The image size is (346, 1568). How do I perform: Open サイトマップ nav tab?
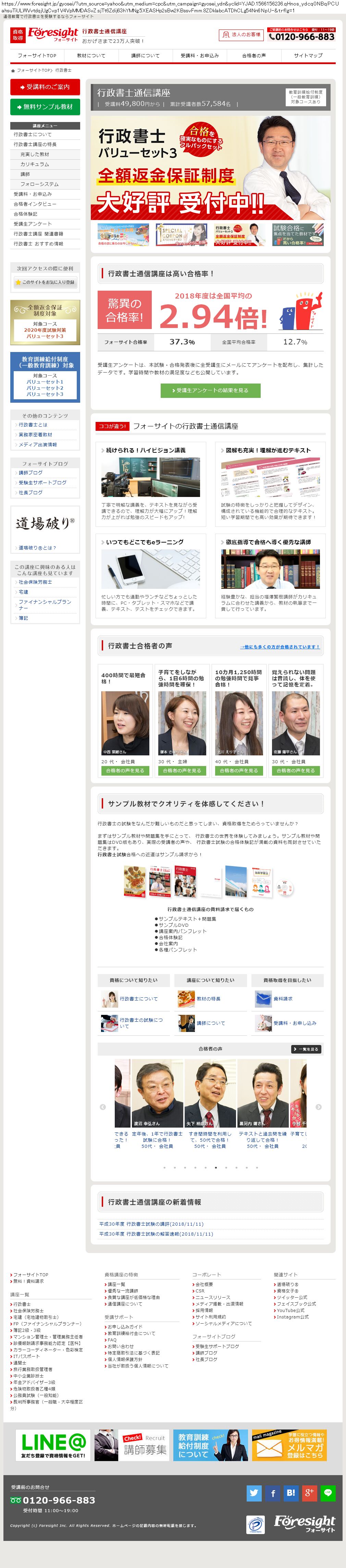tap(308, 56)
